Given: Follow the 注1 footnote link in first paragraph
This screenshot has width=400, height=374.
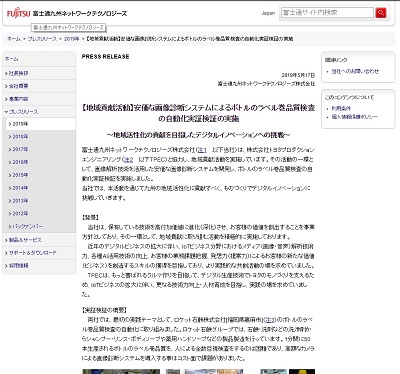Looking at the screenshot, I should coord(202,150).
